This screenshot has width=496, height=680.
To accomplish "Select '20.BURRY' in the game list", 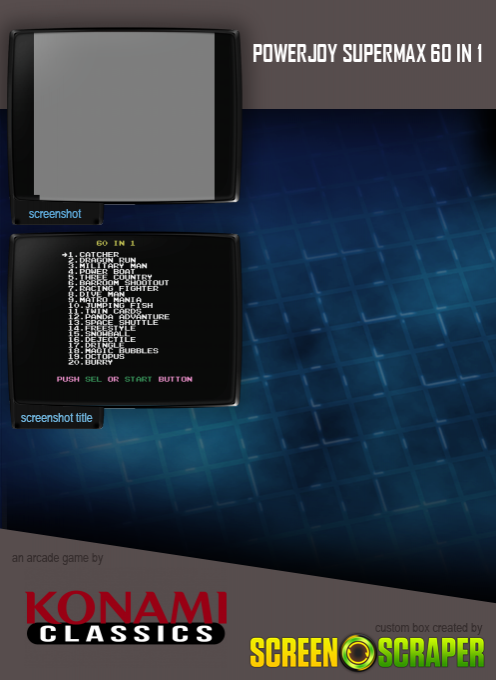I will 91,362.
